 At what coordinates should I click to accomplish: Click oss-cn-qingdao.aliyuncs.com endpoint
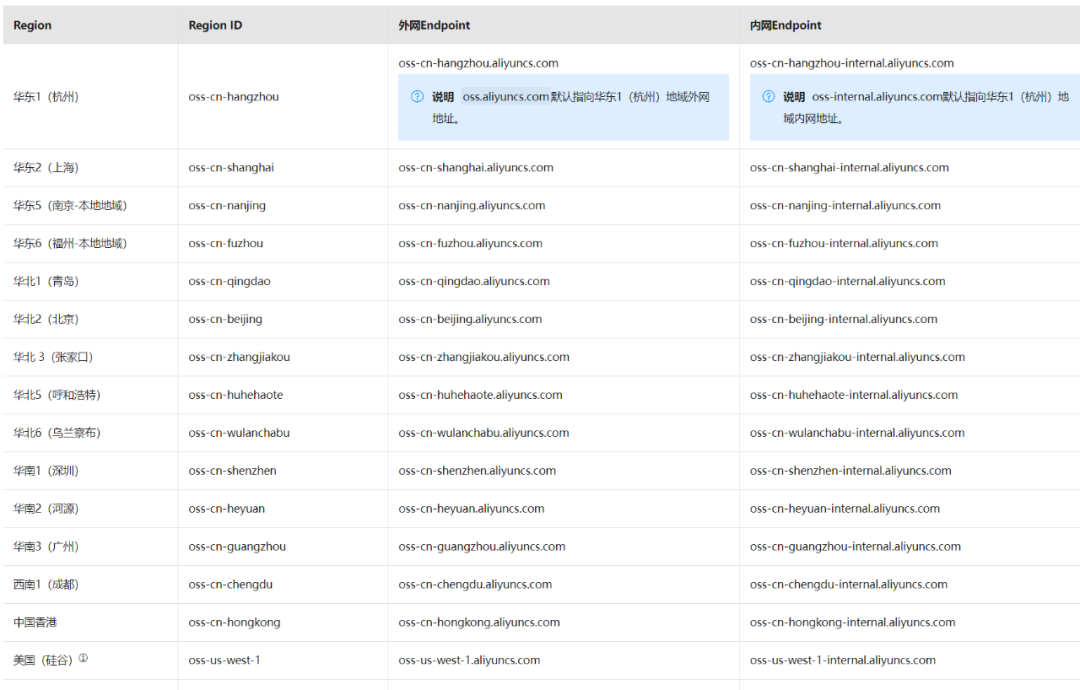pyautogui.click(x=474, y=282)
